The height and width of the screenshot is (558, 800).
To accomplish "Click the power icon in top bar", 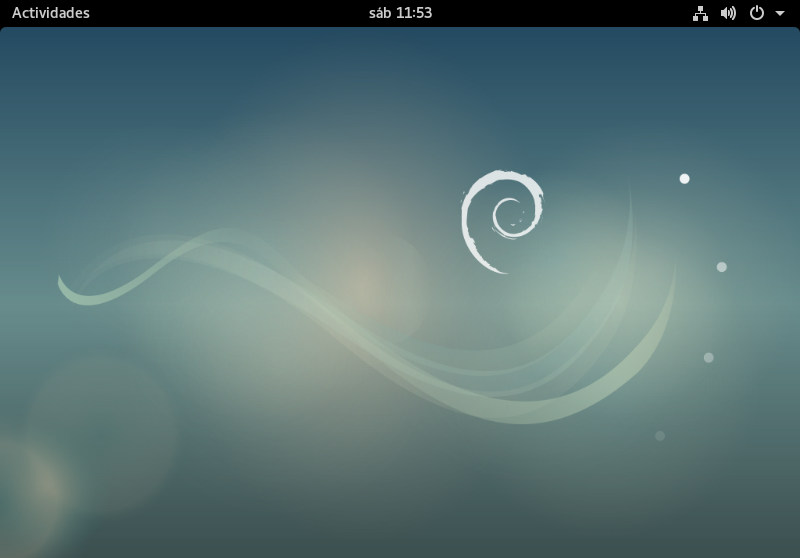I will 757,13.
